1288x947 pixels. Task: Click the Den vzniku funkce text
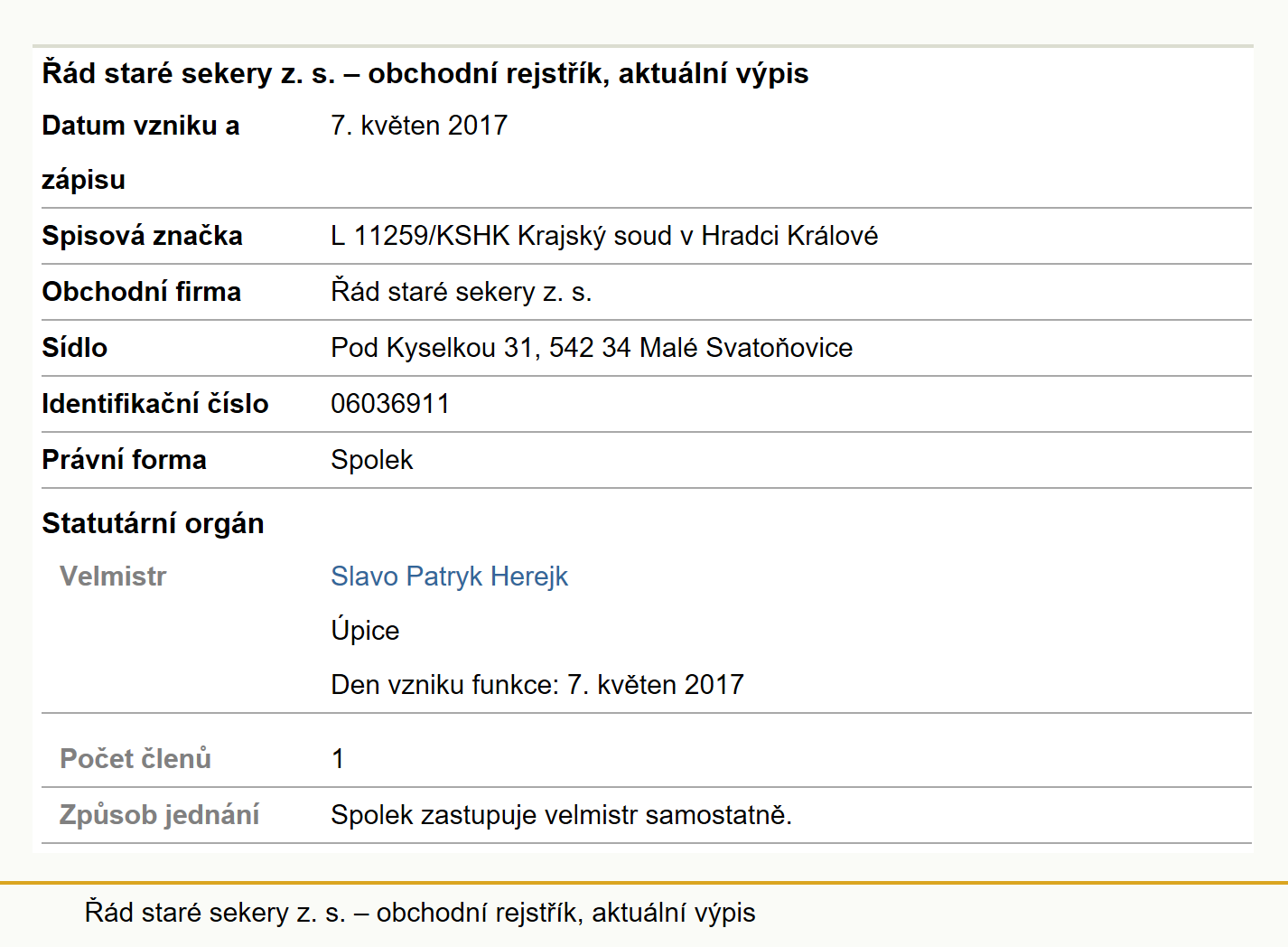[x=537, y=685]
